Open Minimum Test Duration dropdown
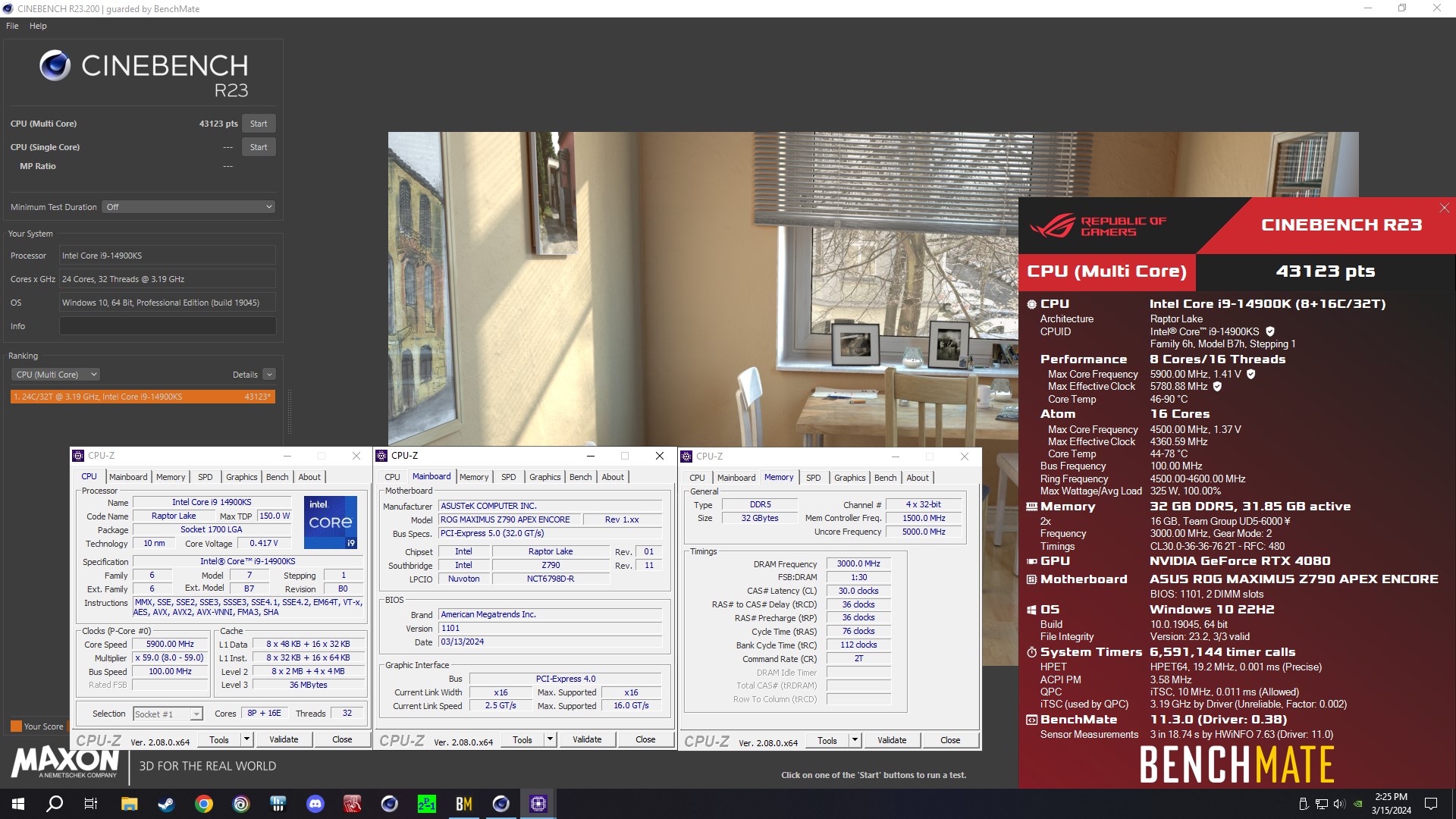This screenshot has width=1456, height=819. pyautogui.click(x=188, y=207)
